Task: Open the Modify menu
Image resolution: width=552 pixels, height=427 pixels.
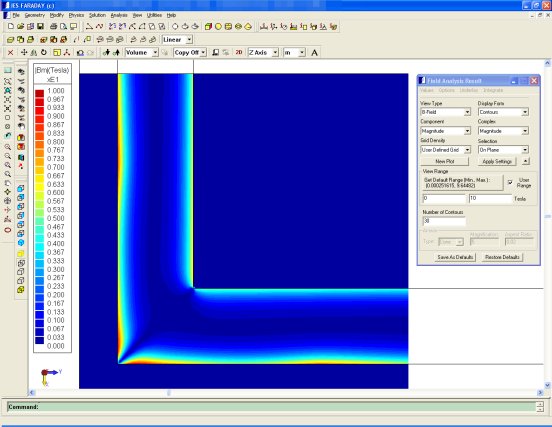Action: click(56, 15)
